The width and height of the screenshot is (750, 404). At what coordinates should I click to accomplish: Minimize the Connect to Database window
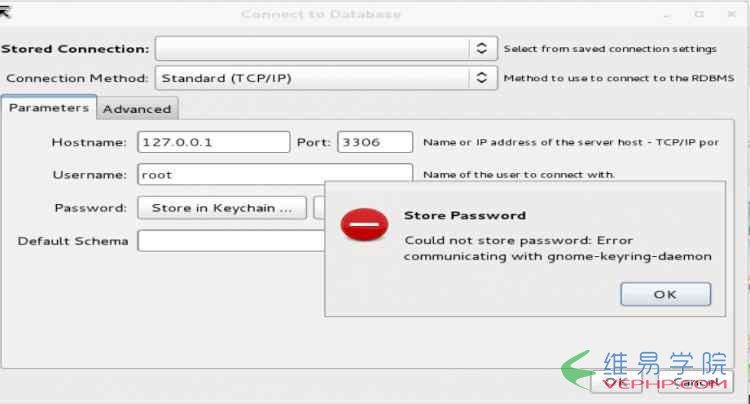point(667,15)
